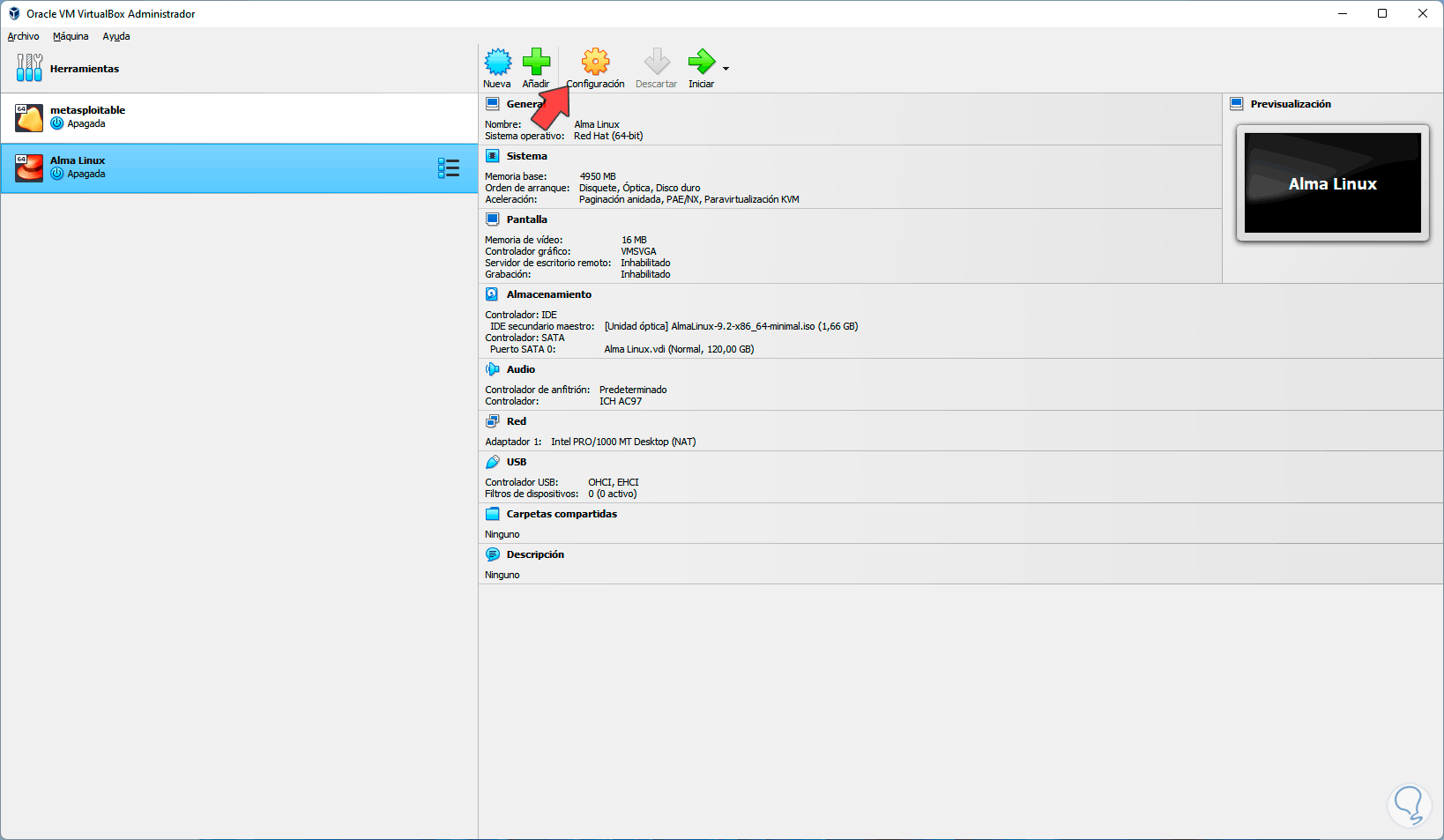
Task: Open the Carpetas compartidas section header
Action: coord(562,514)
